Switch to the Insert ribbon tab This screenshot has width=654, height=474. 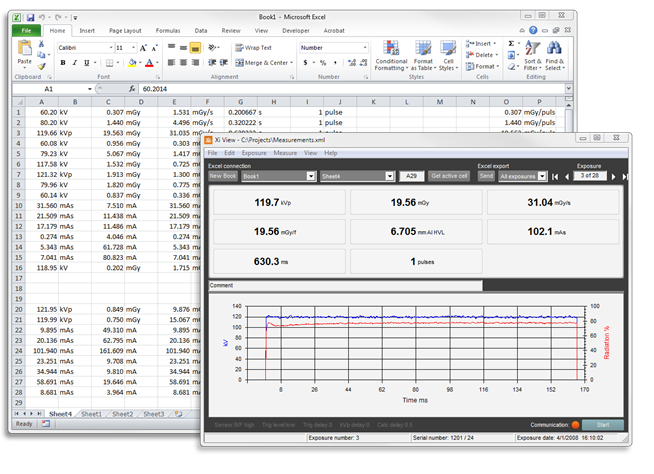pyautogui.click(x=87, y=30)
